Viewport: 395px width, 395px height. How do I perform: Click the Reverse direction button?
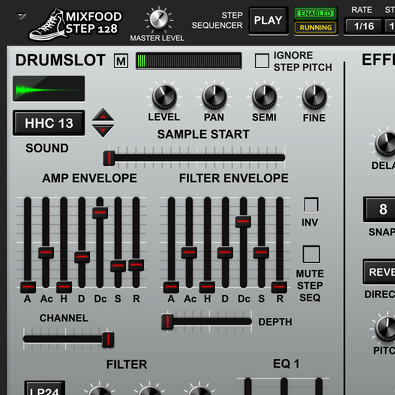(x=379, y=272)
